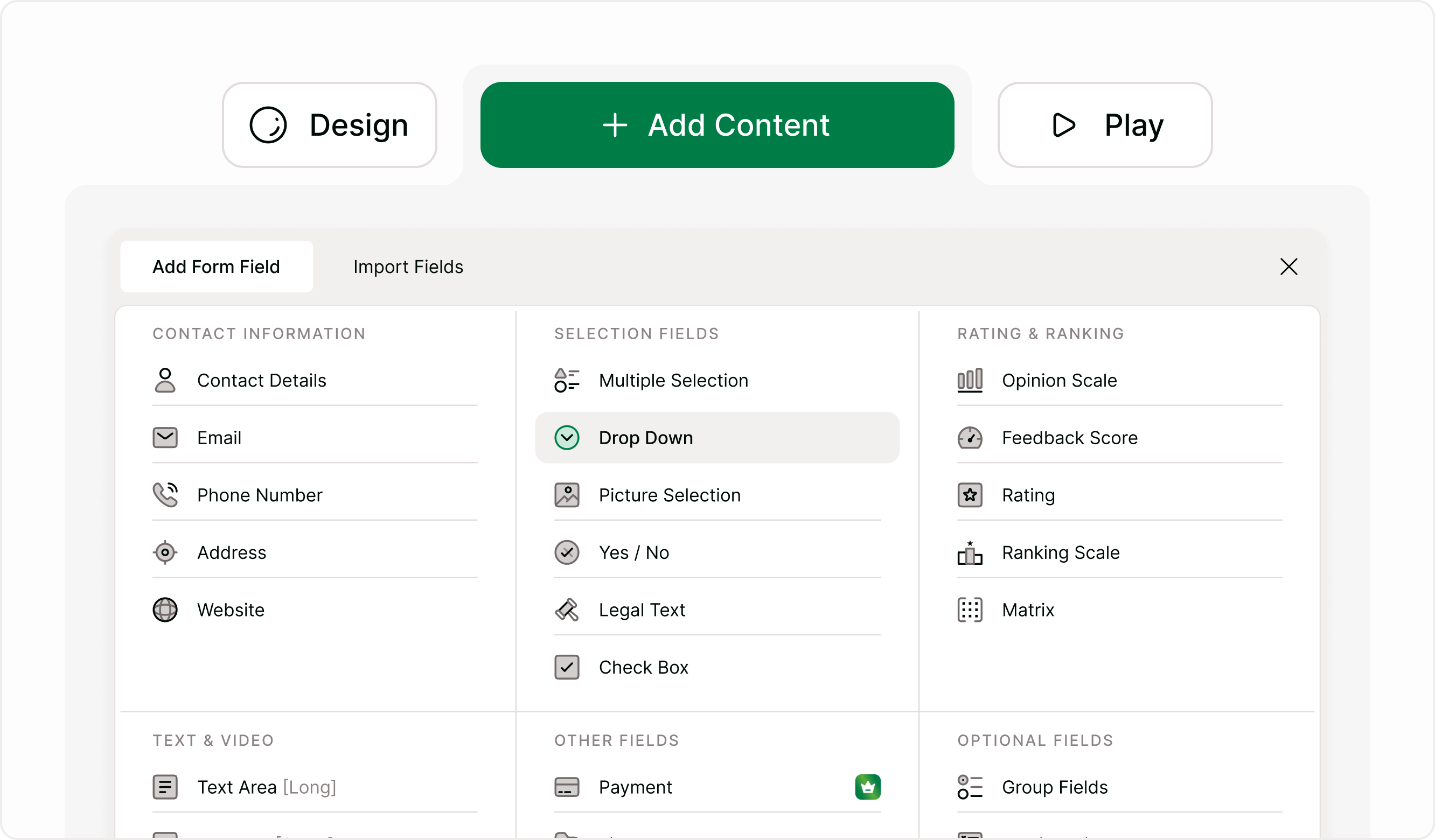Screen dimensions: 1435x840
Task: Add an Email field
Action: coord(315,438)
